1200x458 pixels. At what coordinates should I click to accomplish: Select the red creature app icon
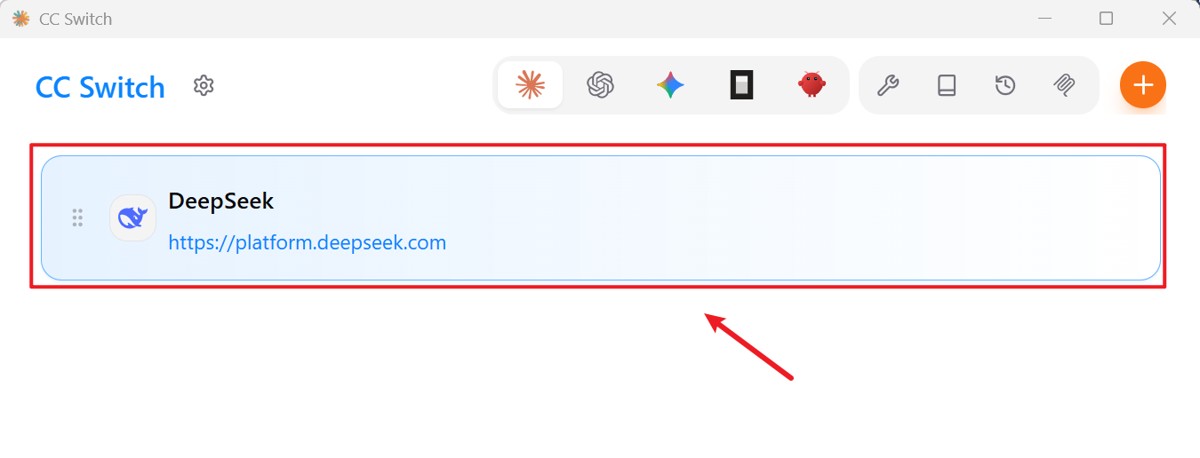[812, 86]
